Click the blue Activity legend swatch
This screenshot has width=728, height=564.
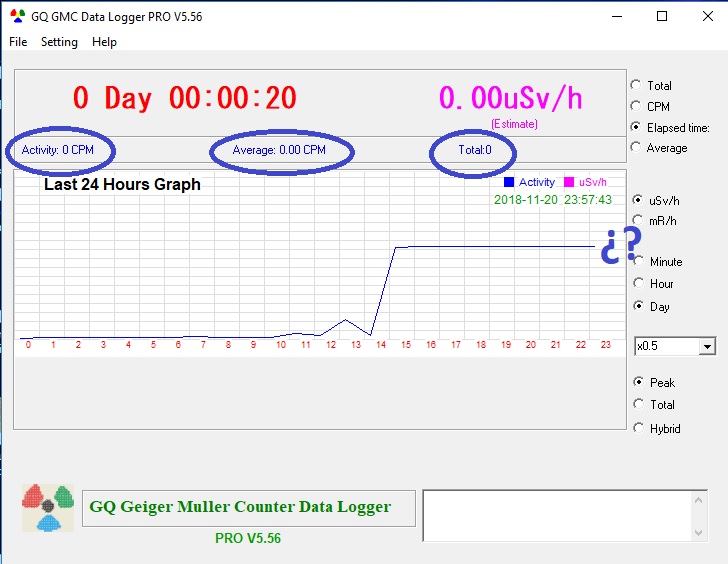pos(509,182)
